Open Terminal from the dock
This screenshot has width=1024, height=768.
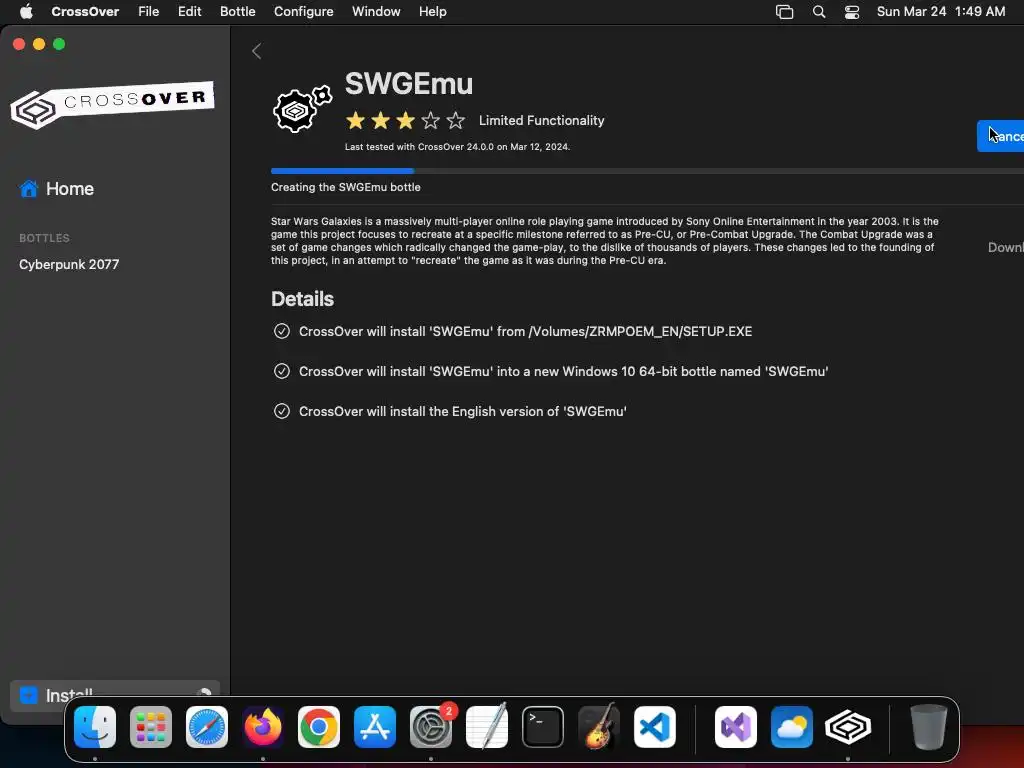[x=543, y=726]
